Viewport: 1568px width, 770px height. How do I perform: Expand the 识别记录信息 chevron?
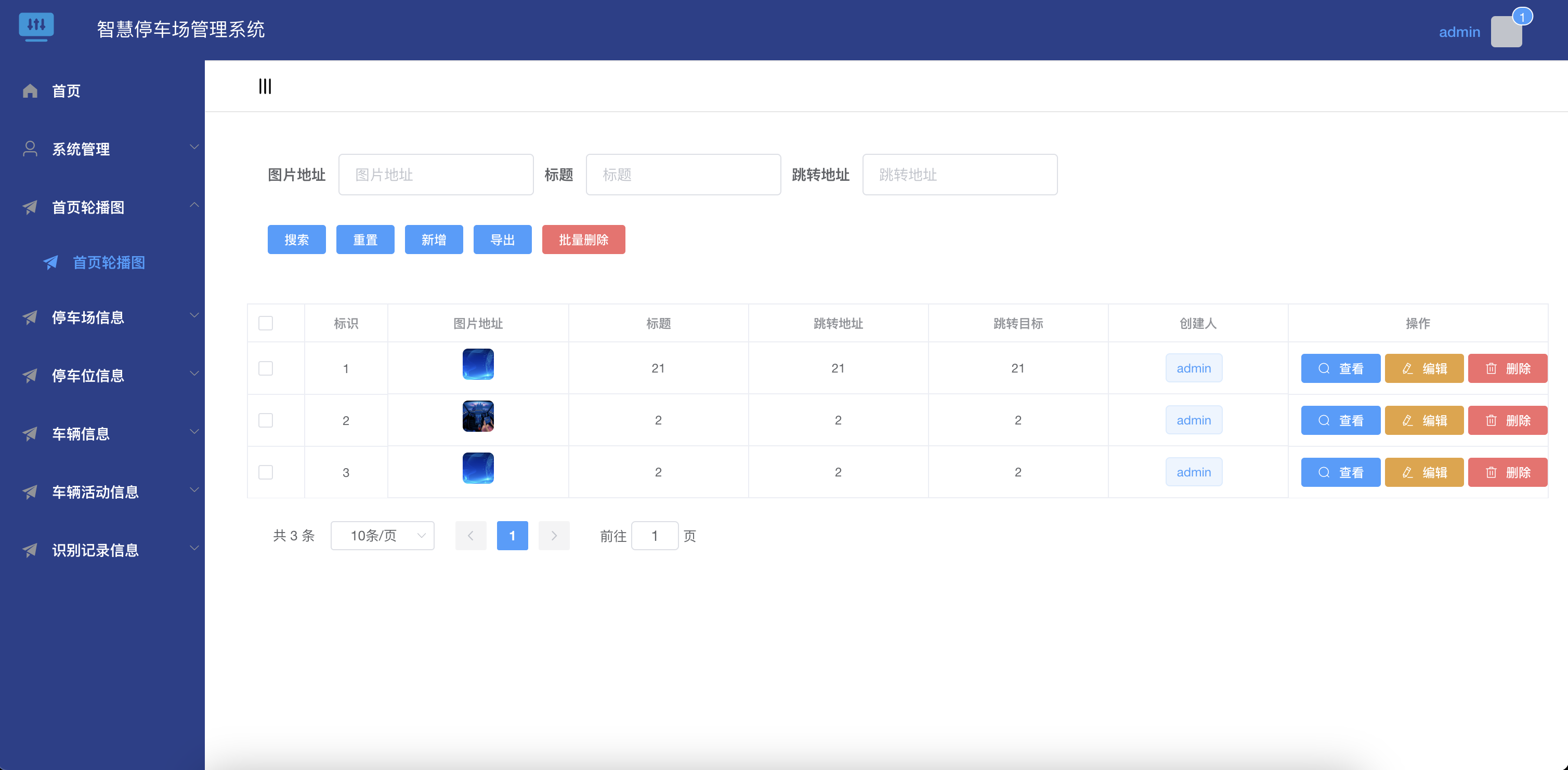(x=194, y=548)
